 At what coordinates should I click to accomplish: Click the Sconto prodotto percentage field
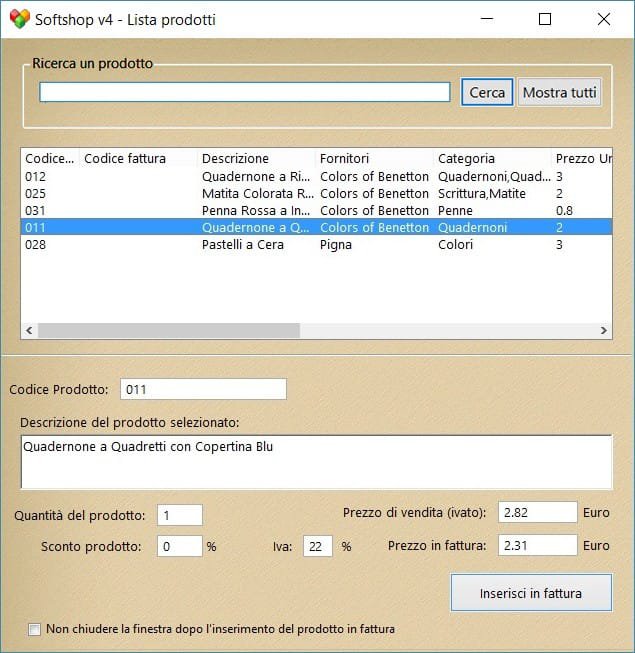point(180,546)
